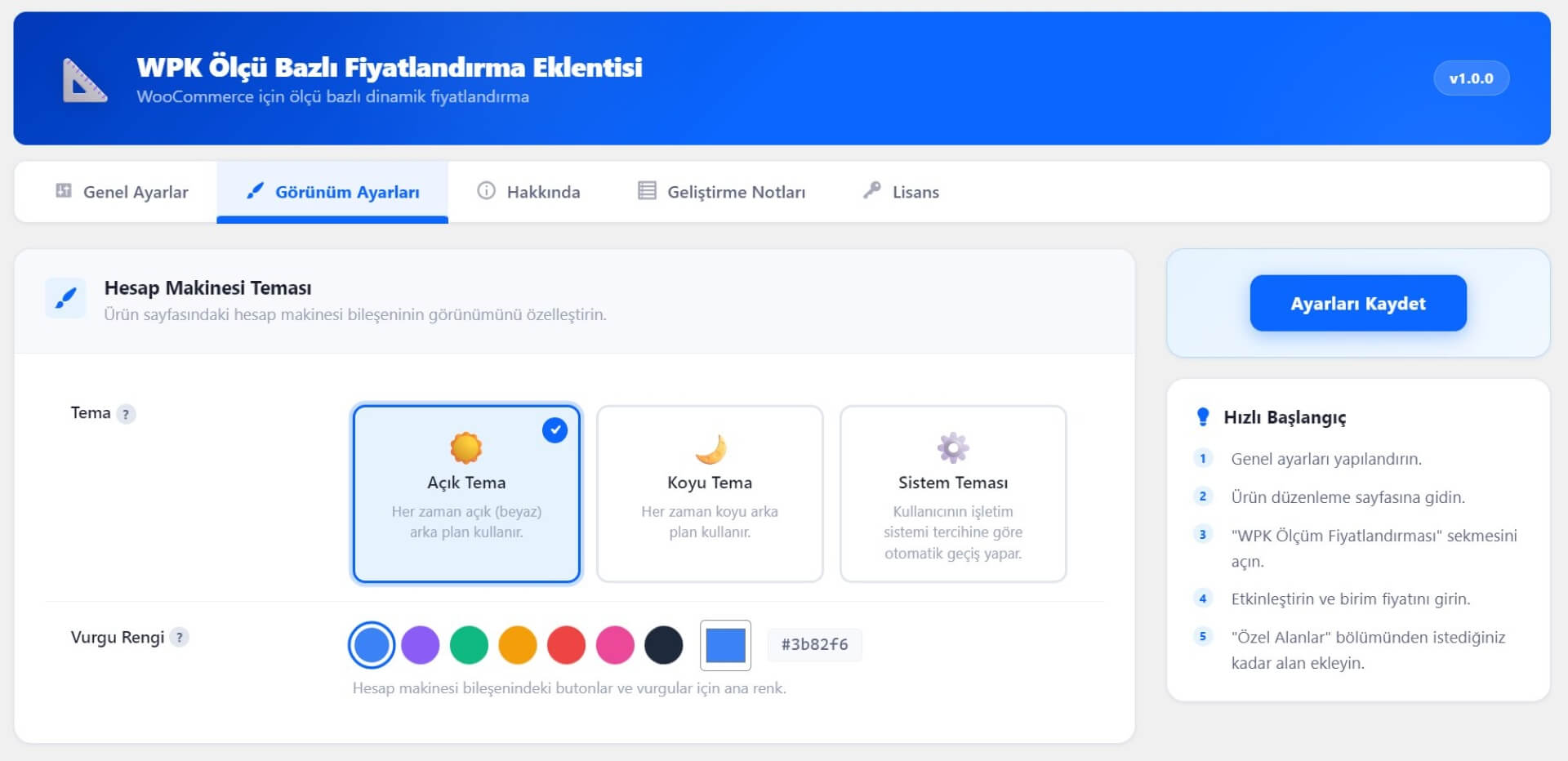Click step 2 'Ürün düzenleme sayfasına gidin.'
This screenshot has height=761, width=1568.
(1348, 497)
